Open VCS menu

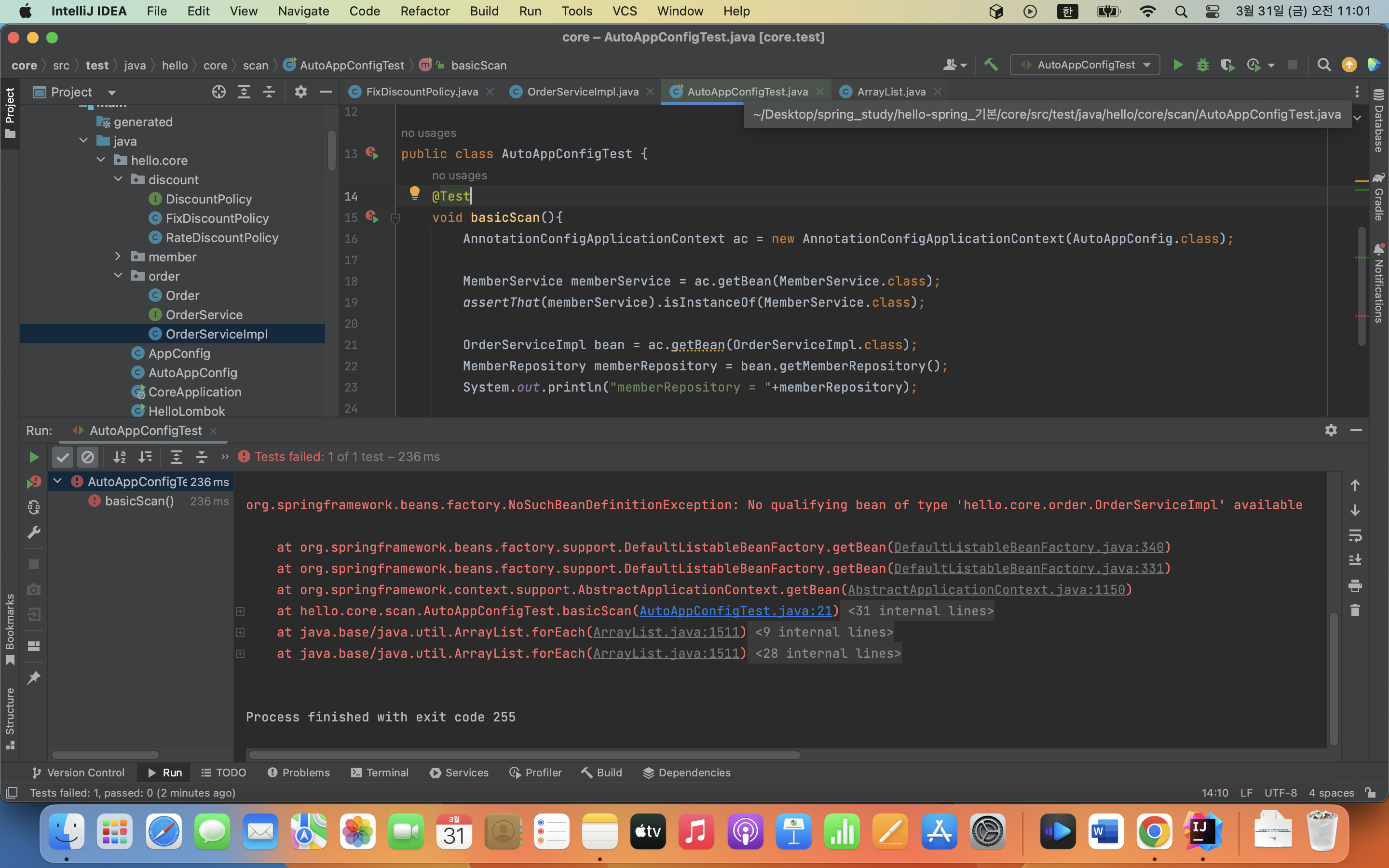(x=625, y=11)
